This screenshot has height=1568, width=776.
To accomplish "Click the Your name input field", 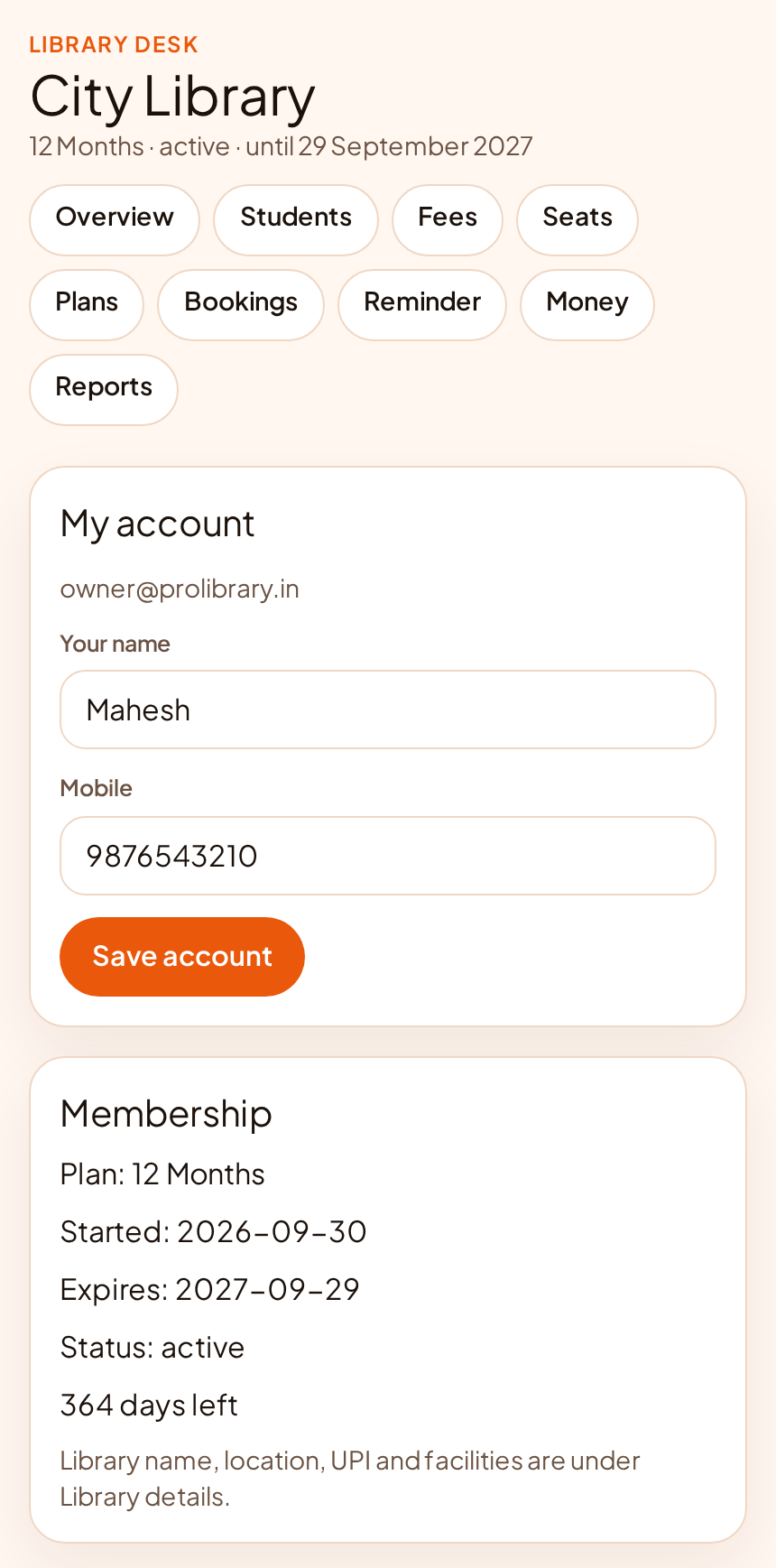I will [x=388, y=710].
